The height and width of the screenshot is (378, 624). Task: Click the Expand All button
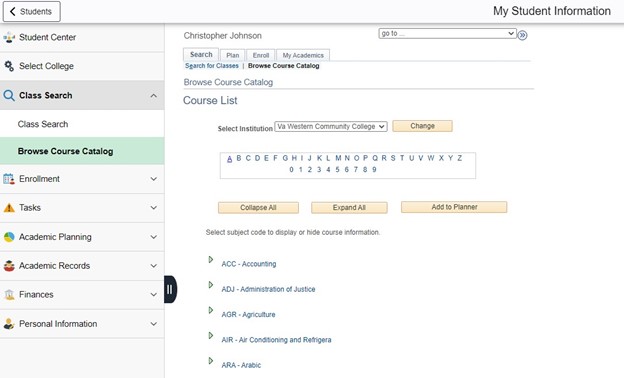tap(349, 208)
